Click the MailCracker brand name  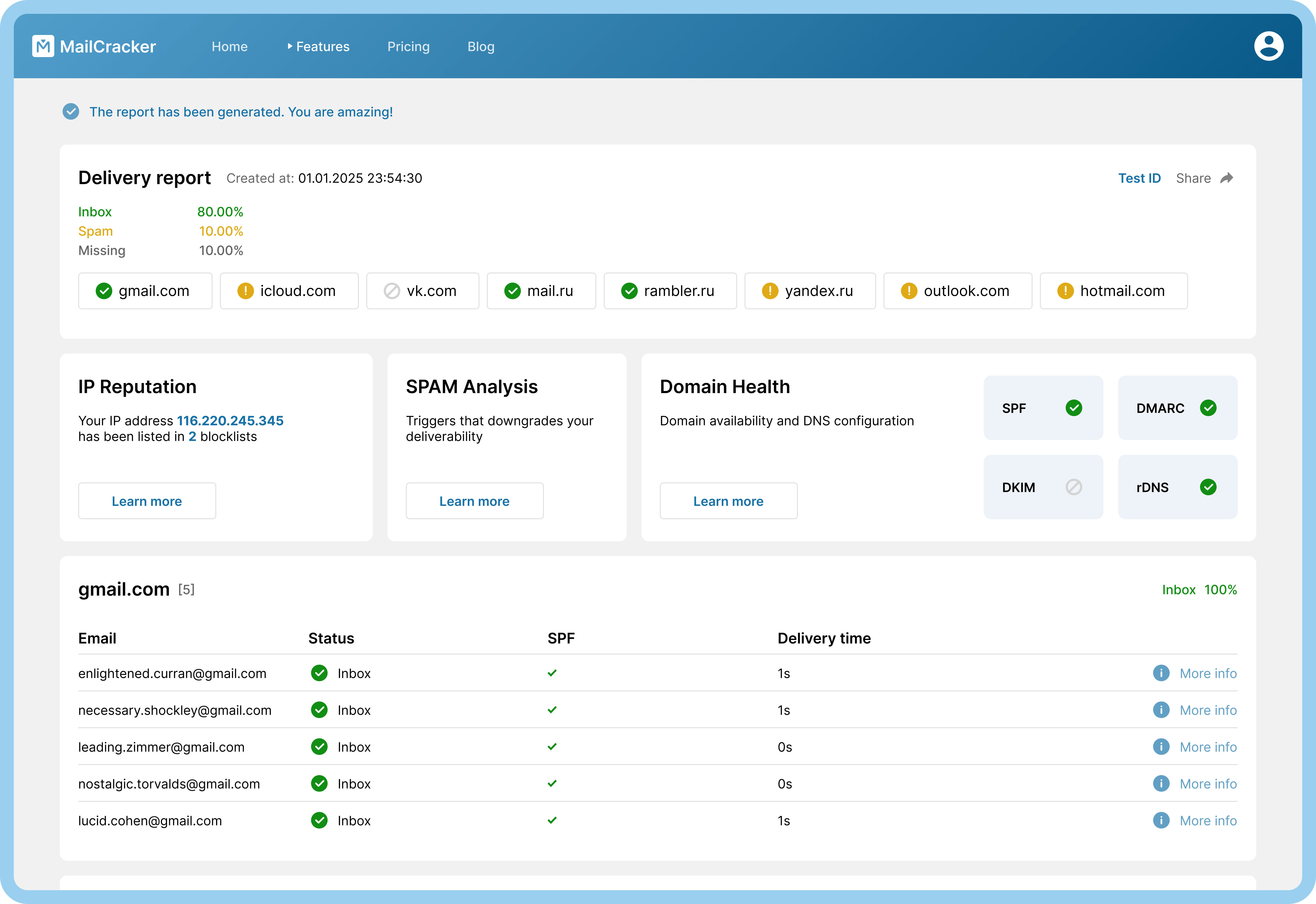[x=108, y=46]
